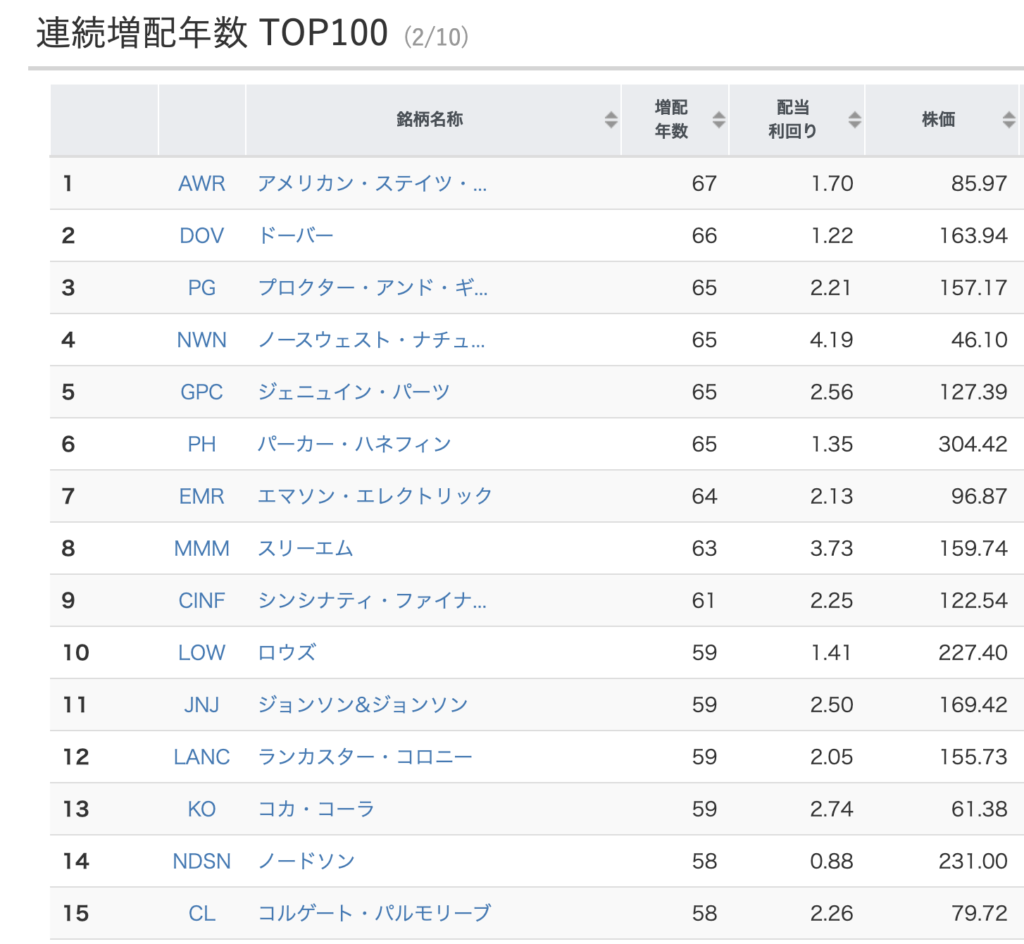The image size is (1024, 944).
Task: Select the CINF ticker link
Action: (x=202, y=601)
